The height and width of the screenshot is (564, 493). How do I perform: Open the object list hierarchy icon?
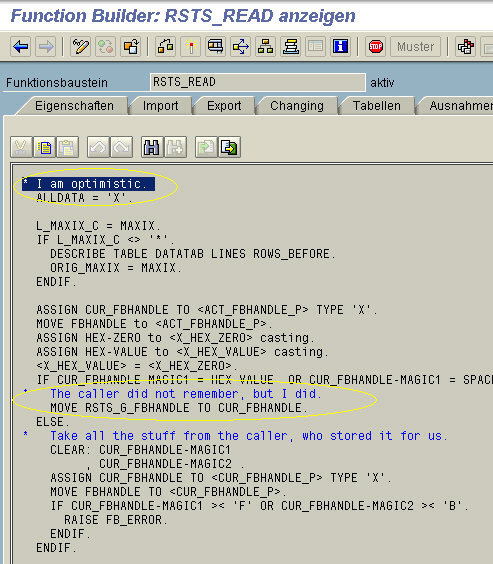(x=265, y=47)
